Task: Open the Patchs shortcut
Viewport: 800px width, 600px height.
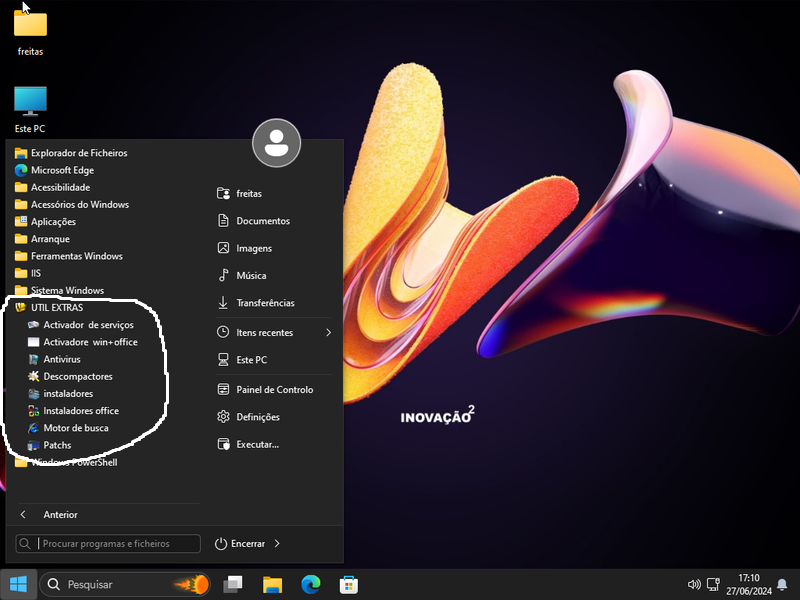Action: [x=49, y=445]
